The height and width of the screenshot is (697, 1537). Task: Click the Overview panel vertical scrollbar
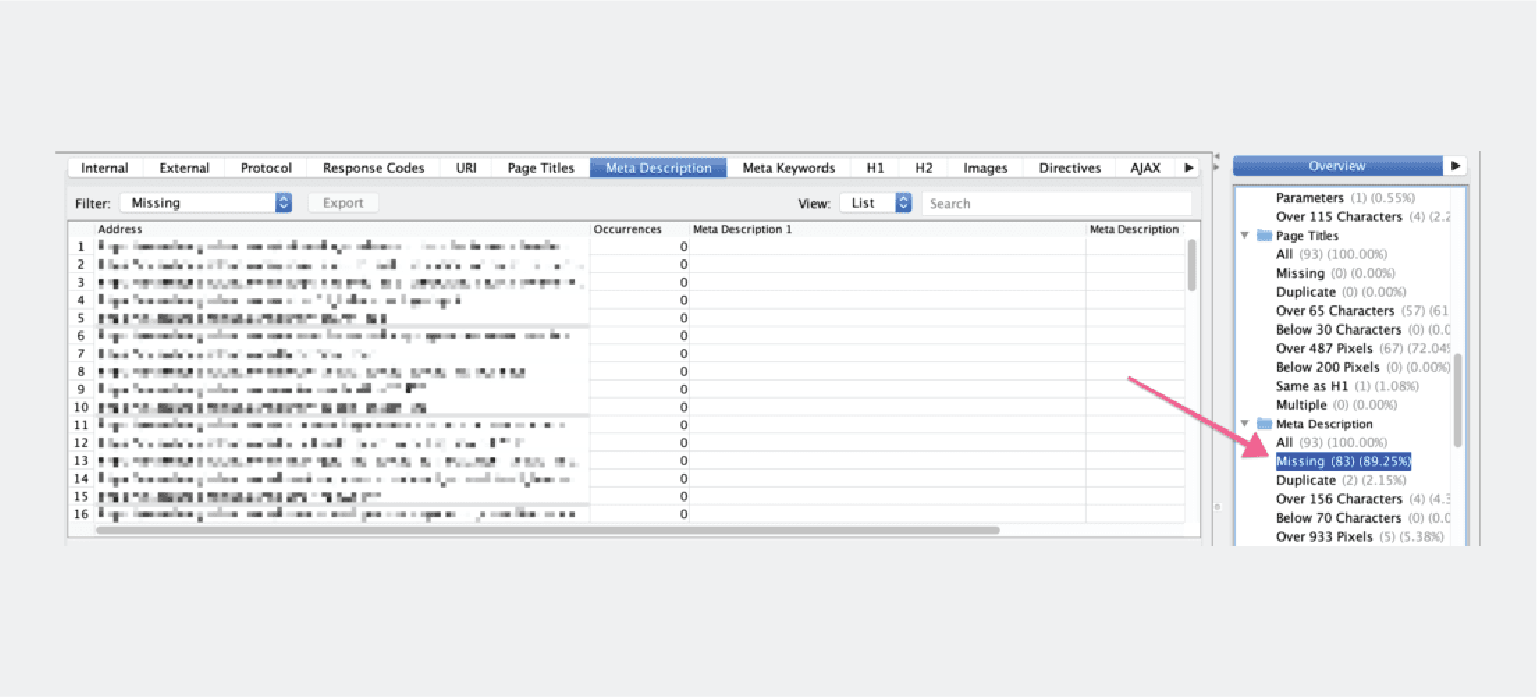tap(1458, 400)
